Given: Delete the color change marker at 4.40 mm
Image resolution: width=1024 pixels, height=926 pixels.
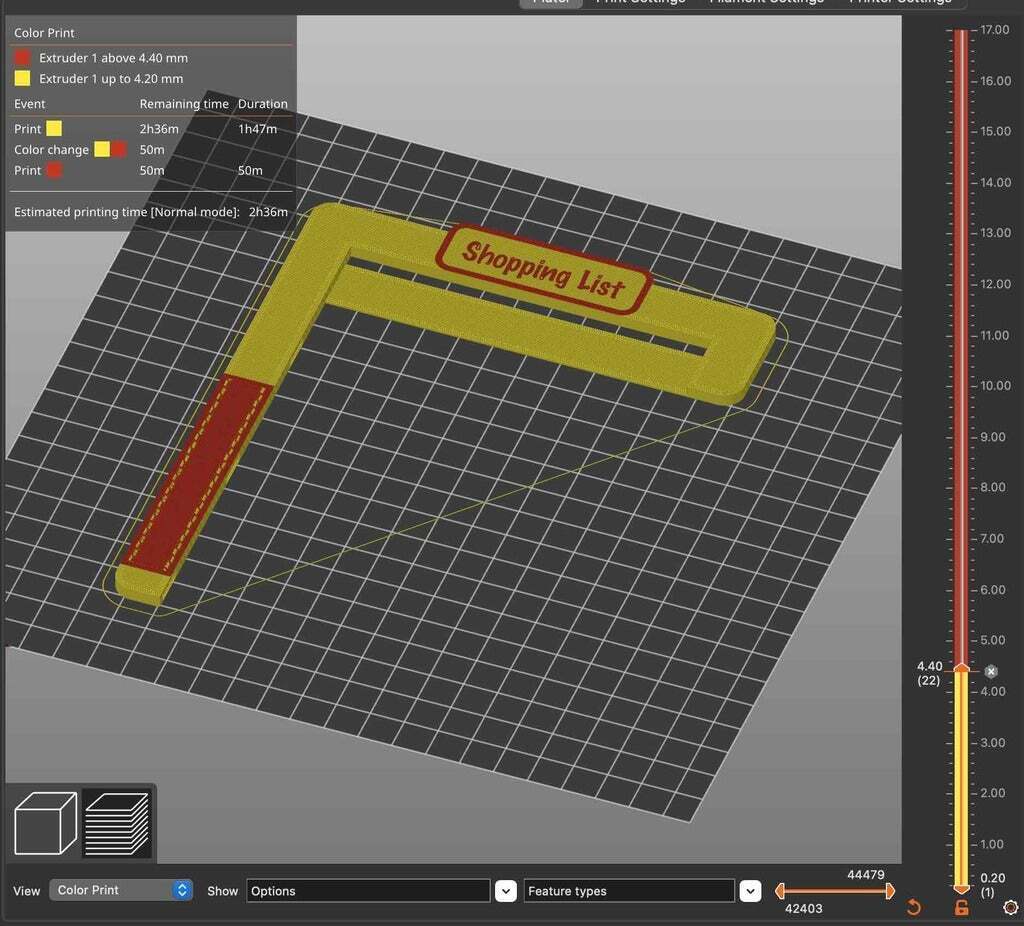Looking at the screenshot, I should [x=991, y=672].
